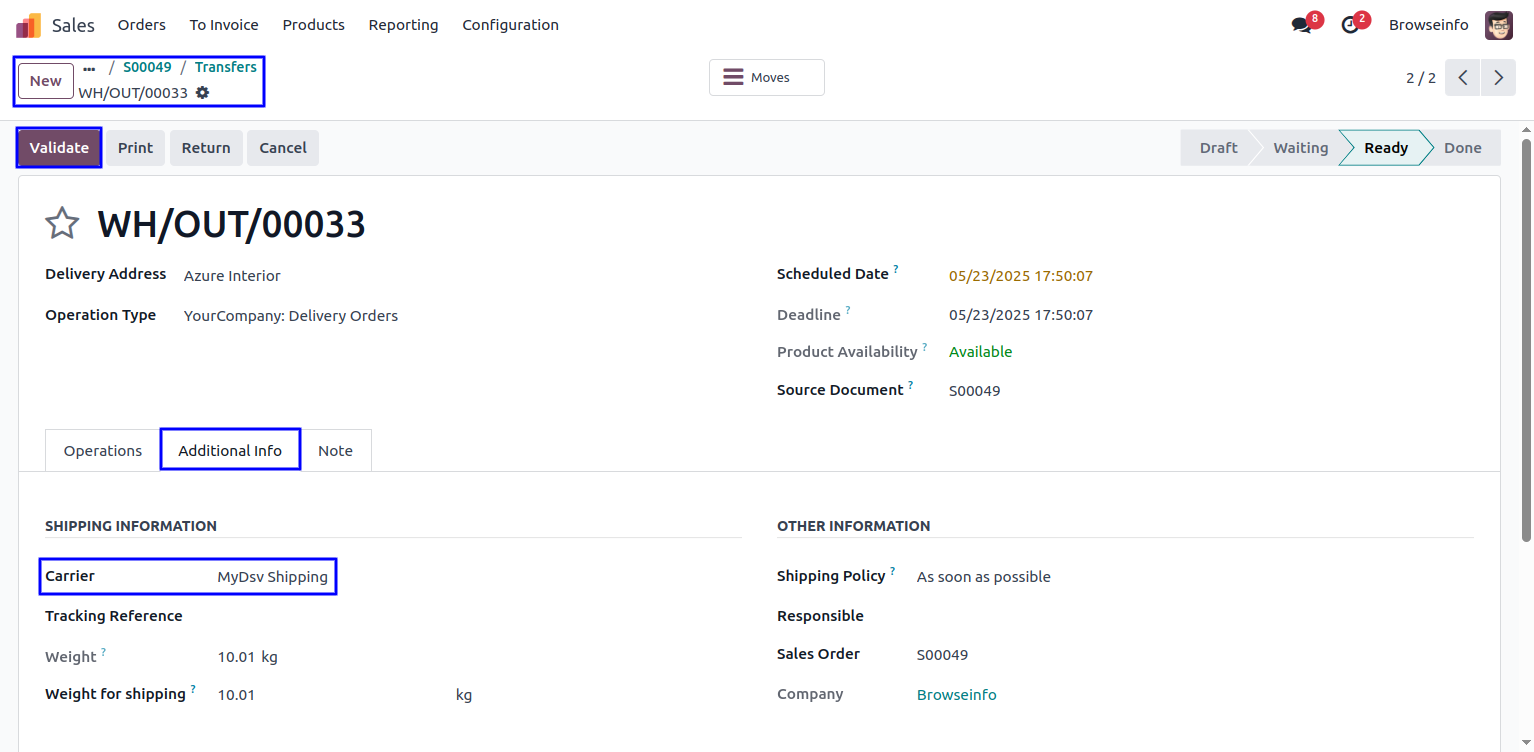1534x752 pixels.
Task: Open the Browseinfo company link
Action: [956, 695]
